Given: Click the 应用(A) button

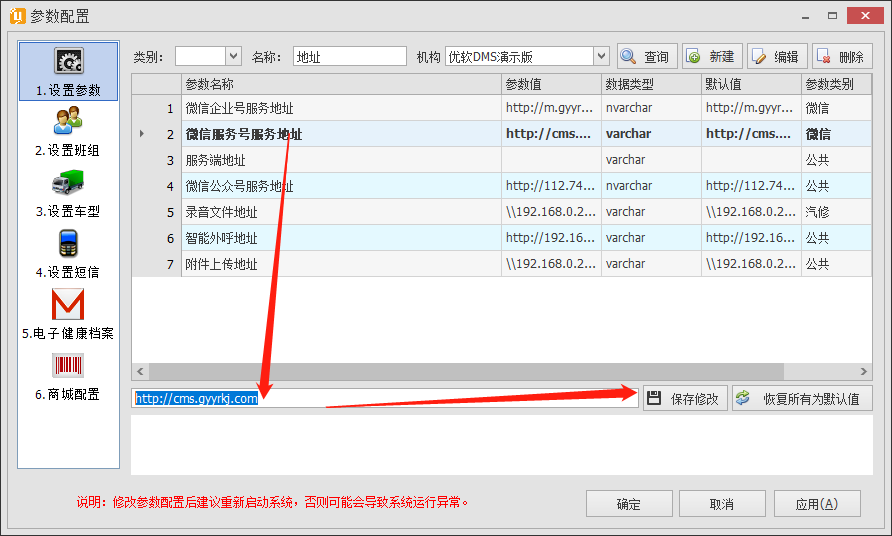Looking at the screenshot, I should [x=817, y=504].
